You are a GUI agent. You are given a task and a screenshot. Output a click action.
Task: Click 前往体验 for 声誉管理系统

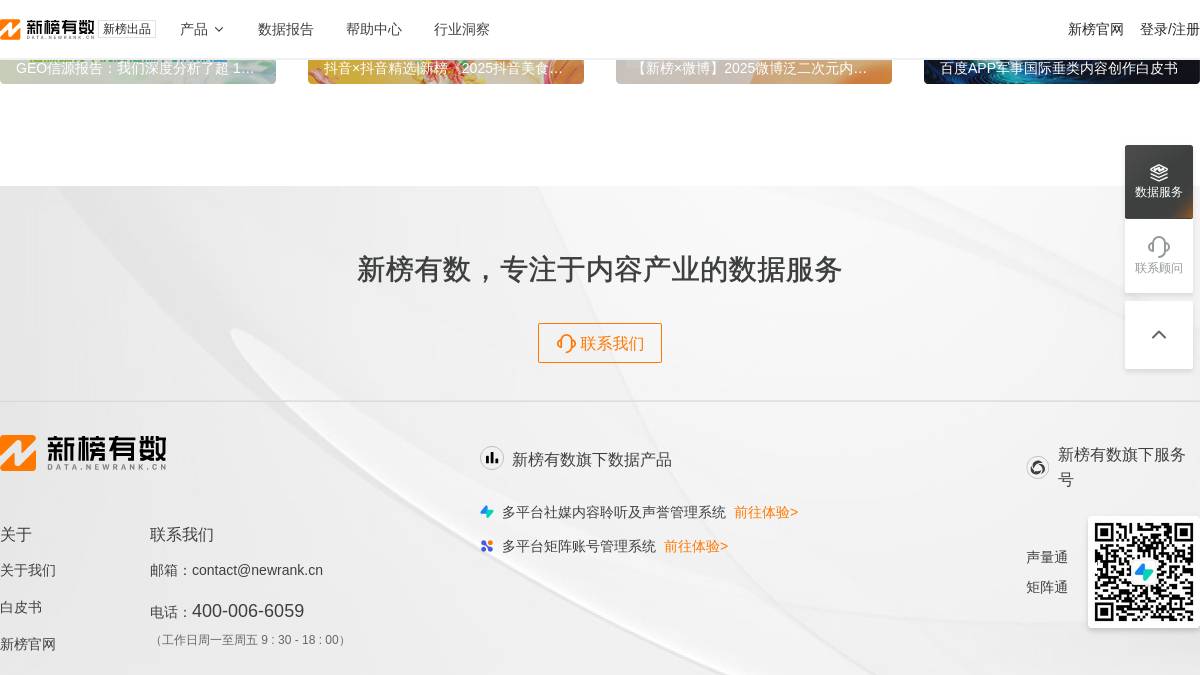(766, 512)
